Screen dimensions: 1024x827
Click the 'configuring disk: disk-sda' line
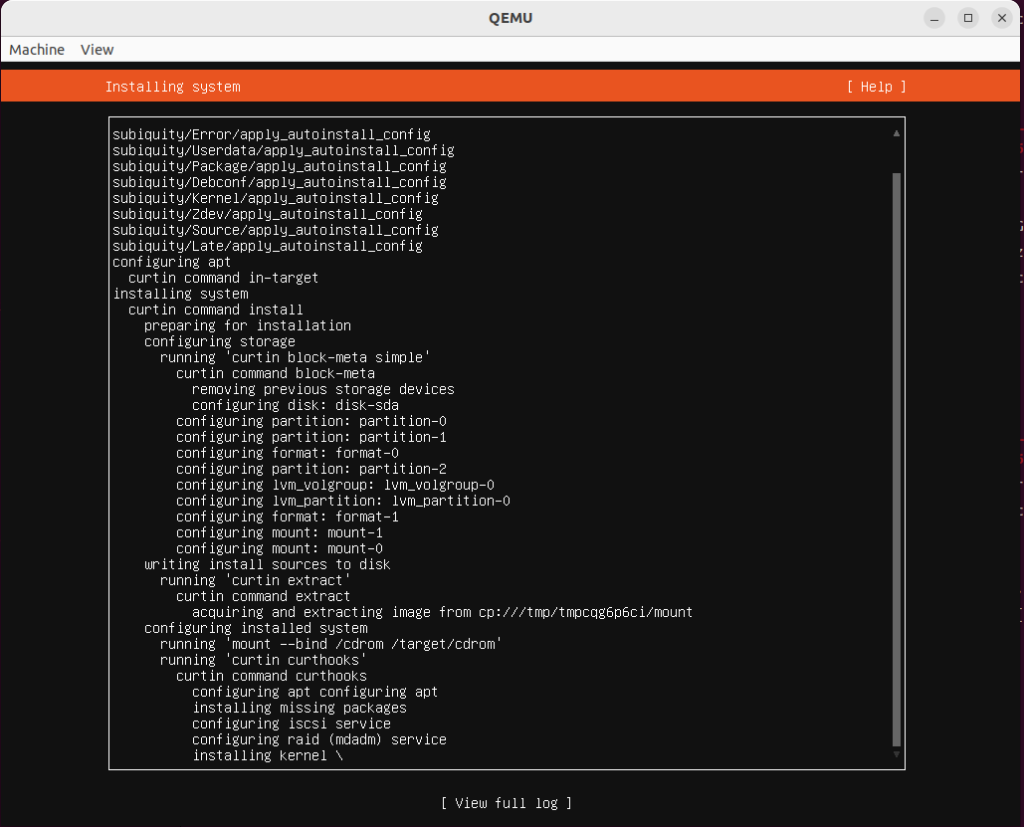[x=295, y=405]
